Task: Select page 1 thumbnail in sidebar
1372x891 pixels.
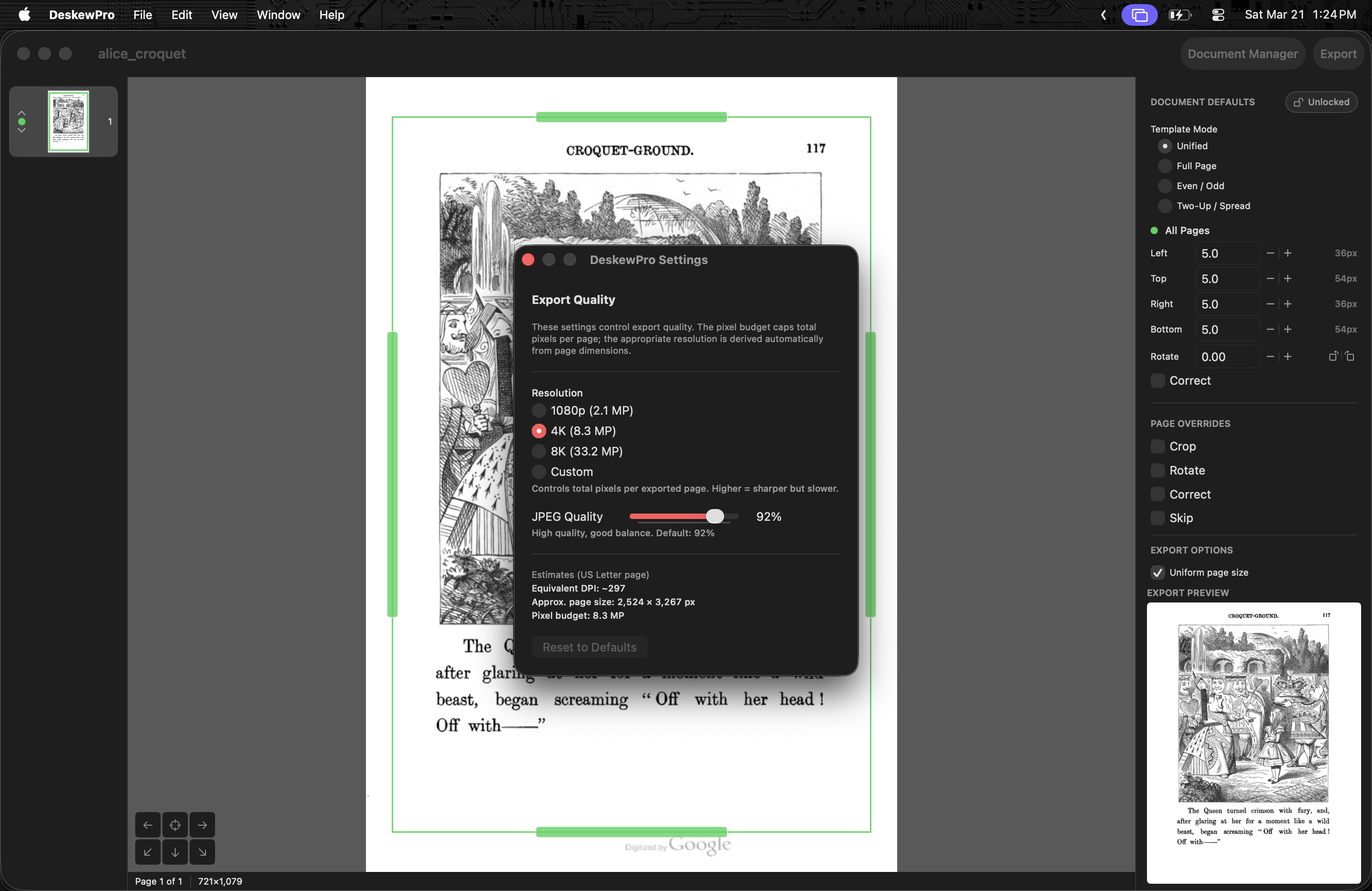Action: click(68, 121)
